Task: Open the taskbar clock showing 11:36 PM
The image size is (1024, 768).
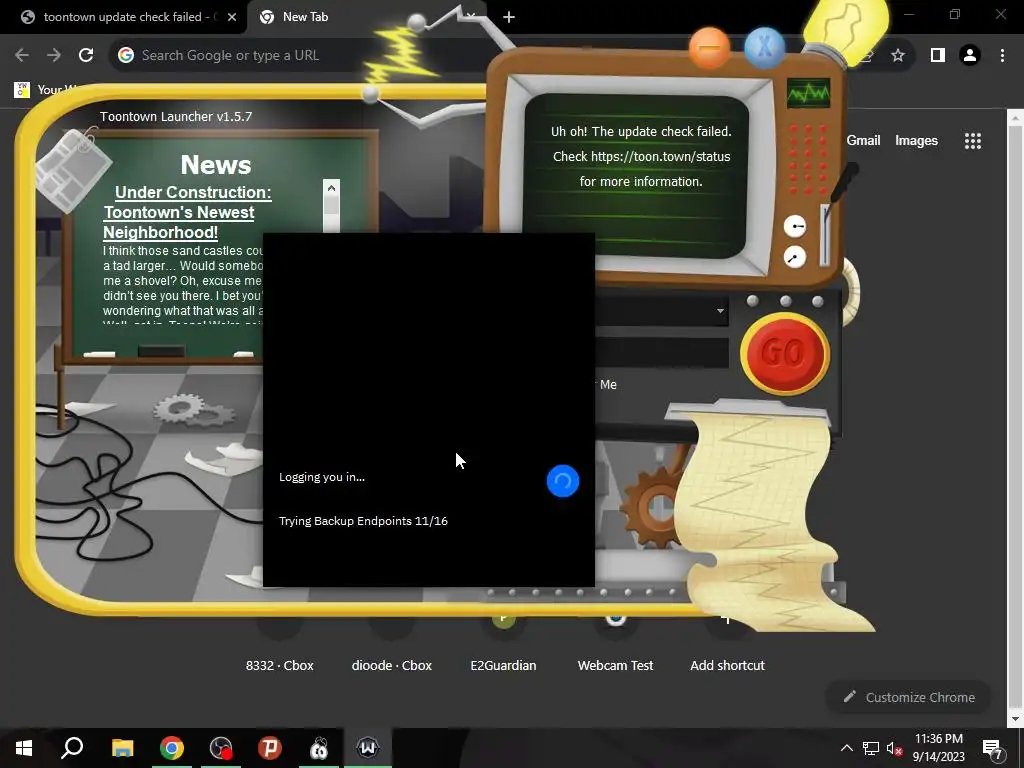Action: pyautogui.click(x=938, y=748)
